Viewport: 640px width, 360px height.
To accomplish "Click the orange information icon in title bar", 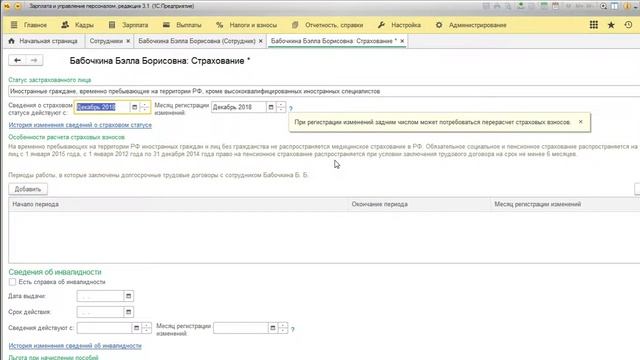I will [627, 6].
